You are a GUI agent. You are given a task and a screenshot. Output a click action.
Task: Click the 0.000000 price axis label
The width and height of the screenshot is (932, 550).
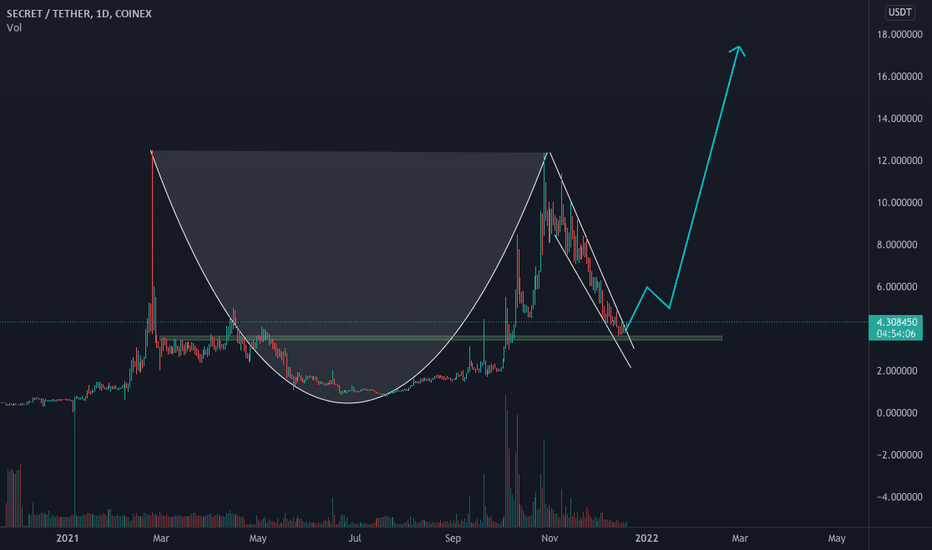point(899,413)
